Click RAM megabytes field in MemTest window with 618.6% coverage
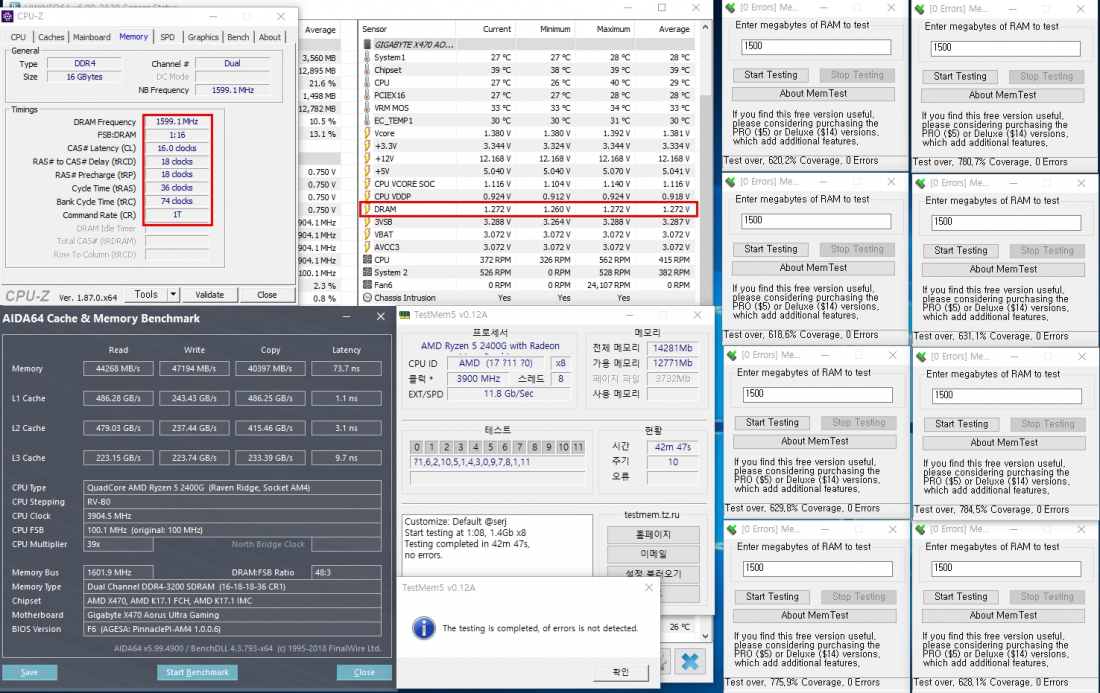This screenshot has height=693, width=1100. point(817,220)
